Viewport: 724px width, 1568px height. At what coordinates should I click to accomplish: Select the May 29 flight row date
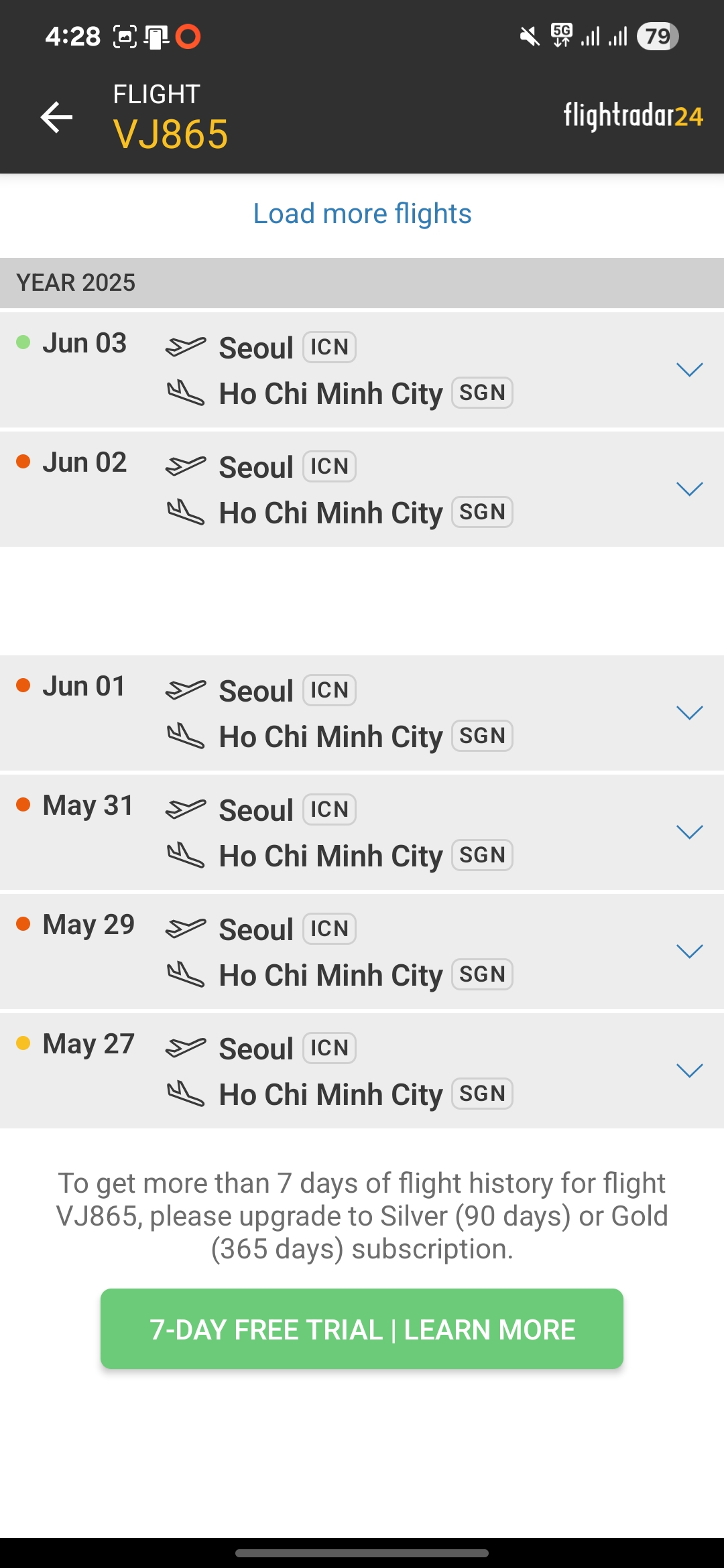point(88,925)
